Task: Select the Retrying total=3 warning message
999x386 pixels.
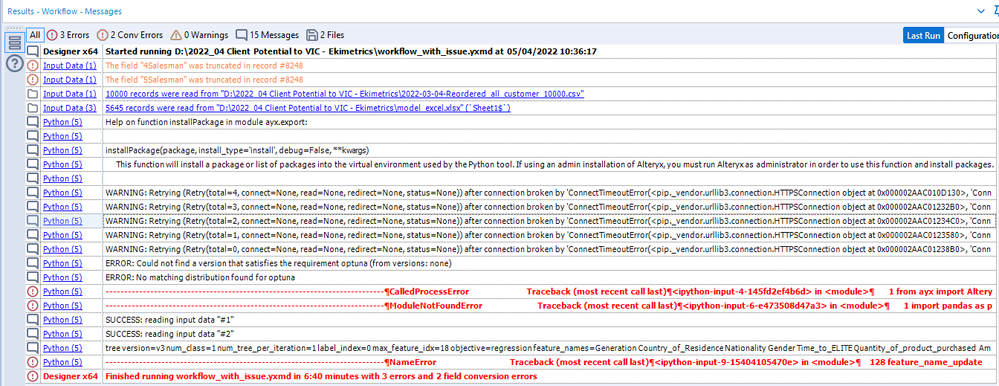Action: 549,206
